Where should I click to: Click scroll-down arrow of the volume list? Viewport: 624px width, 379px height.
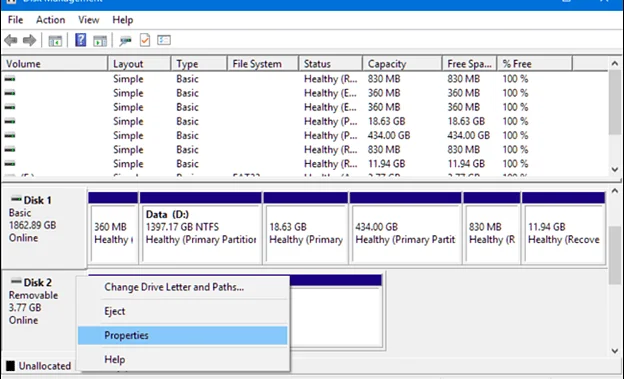click(x=614, y=170)
